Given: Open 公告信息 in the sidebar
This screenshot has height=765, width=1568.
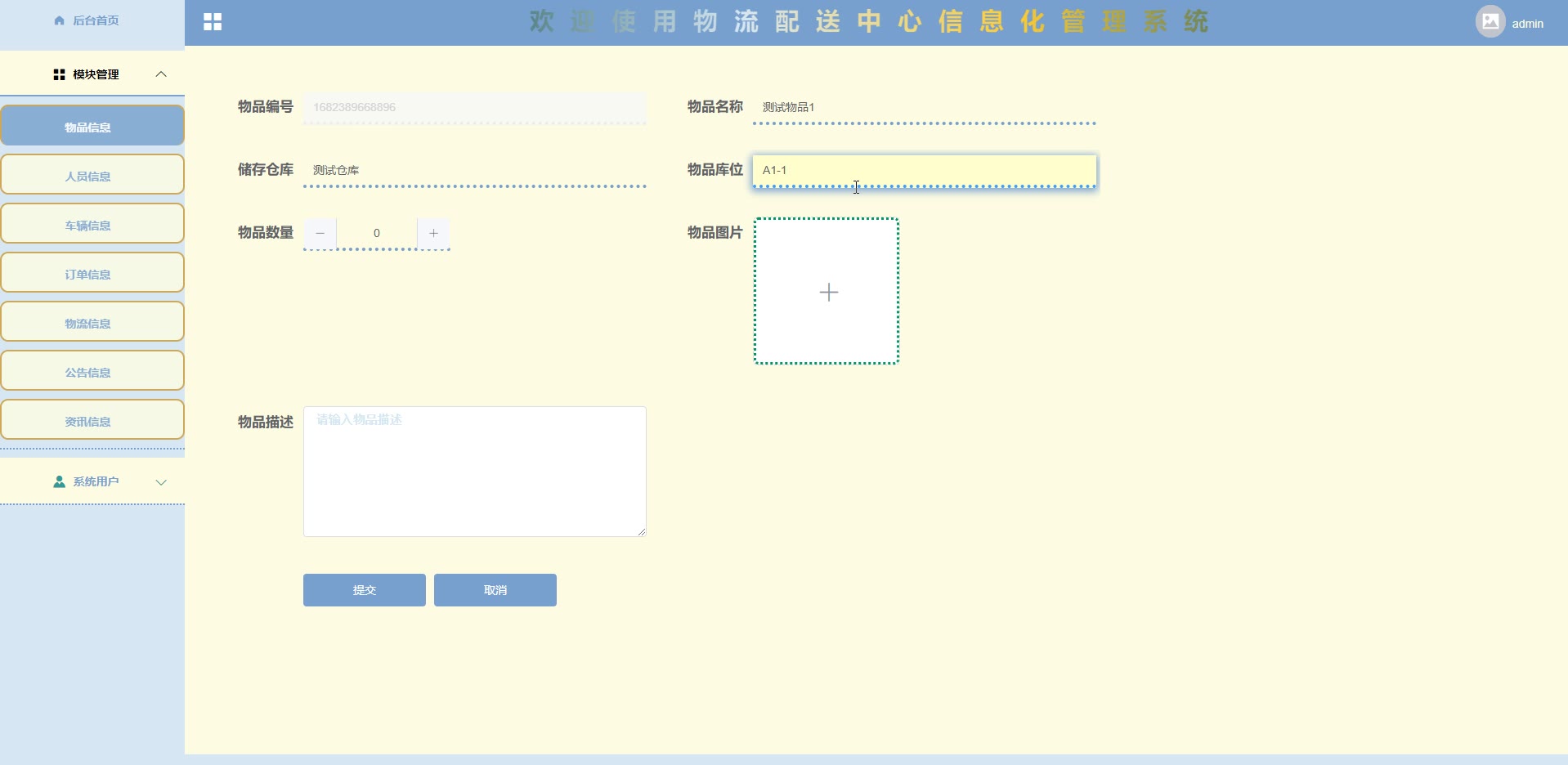Looking at the screenshot, I should click(92, 372).
